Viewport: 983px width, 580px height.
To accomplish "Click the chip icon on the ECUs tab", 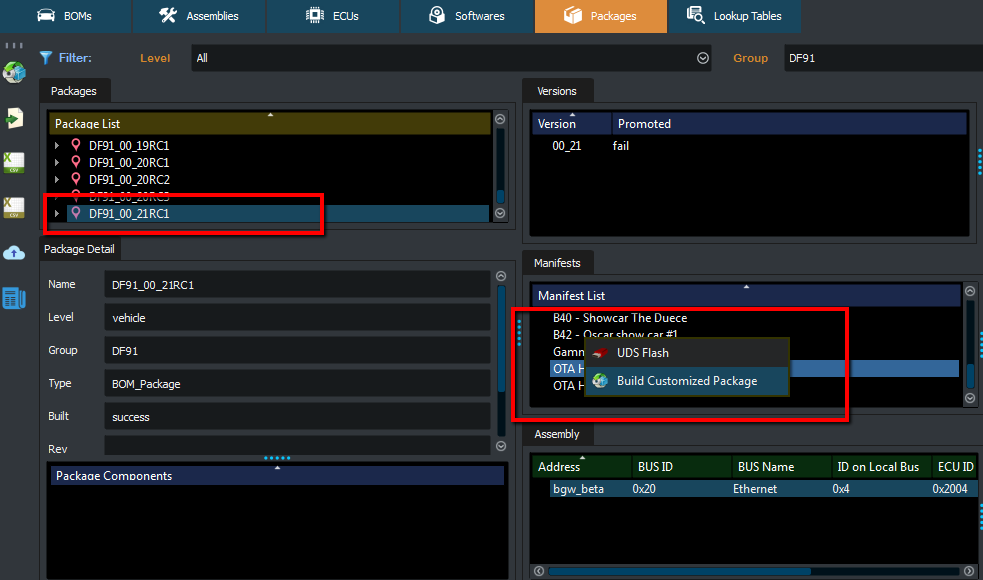I will tap(315, 15).
